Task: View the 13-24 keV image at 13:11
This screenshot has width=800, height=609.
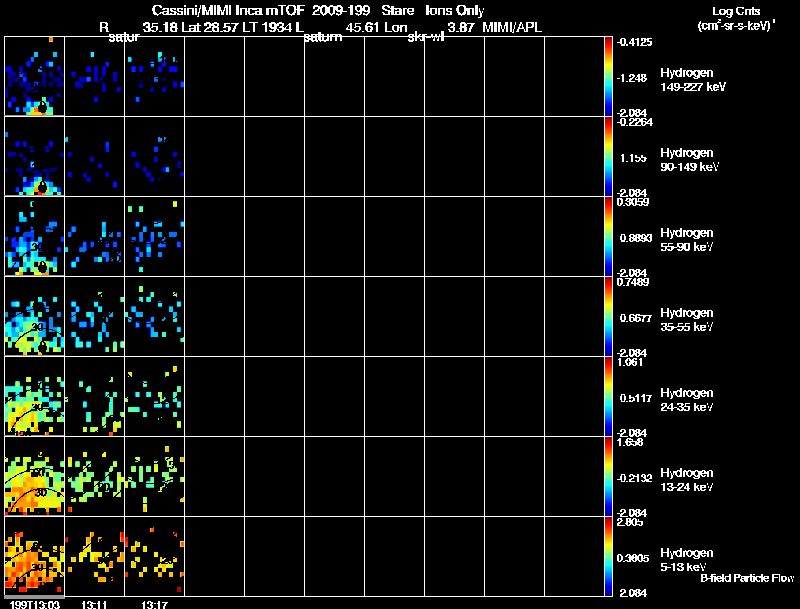Action: (x=94, y=476)
